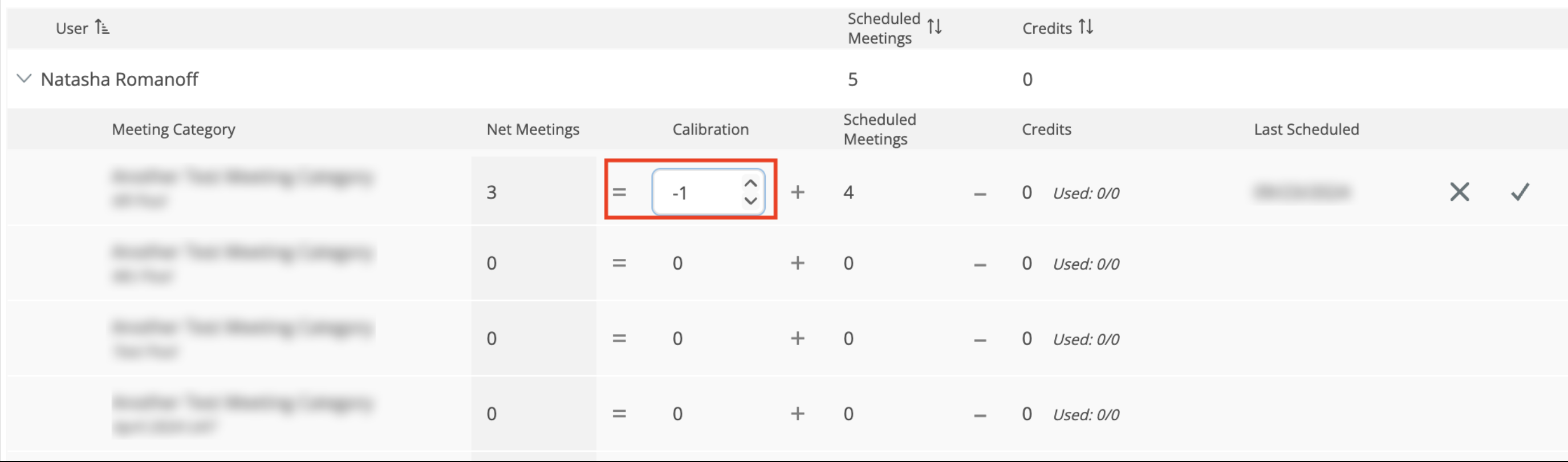Sort by the Scheduled Meetings column
The image size is (1568, 462).
tap(935, 27)
